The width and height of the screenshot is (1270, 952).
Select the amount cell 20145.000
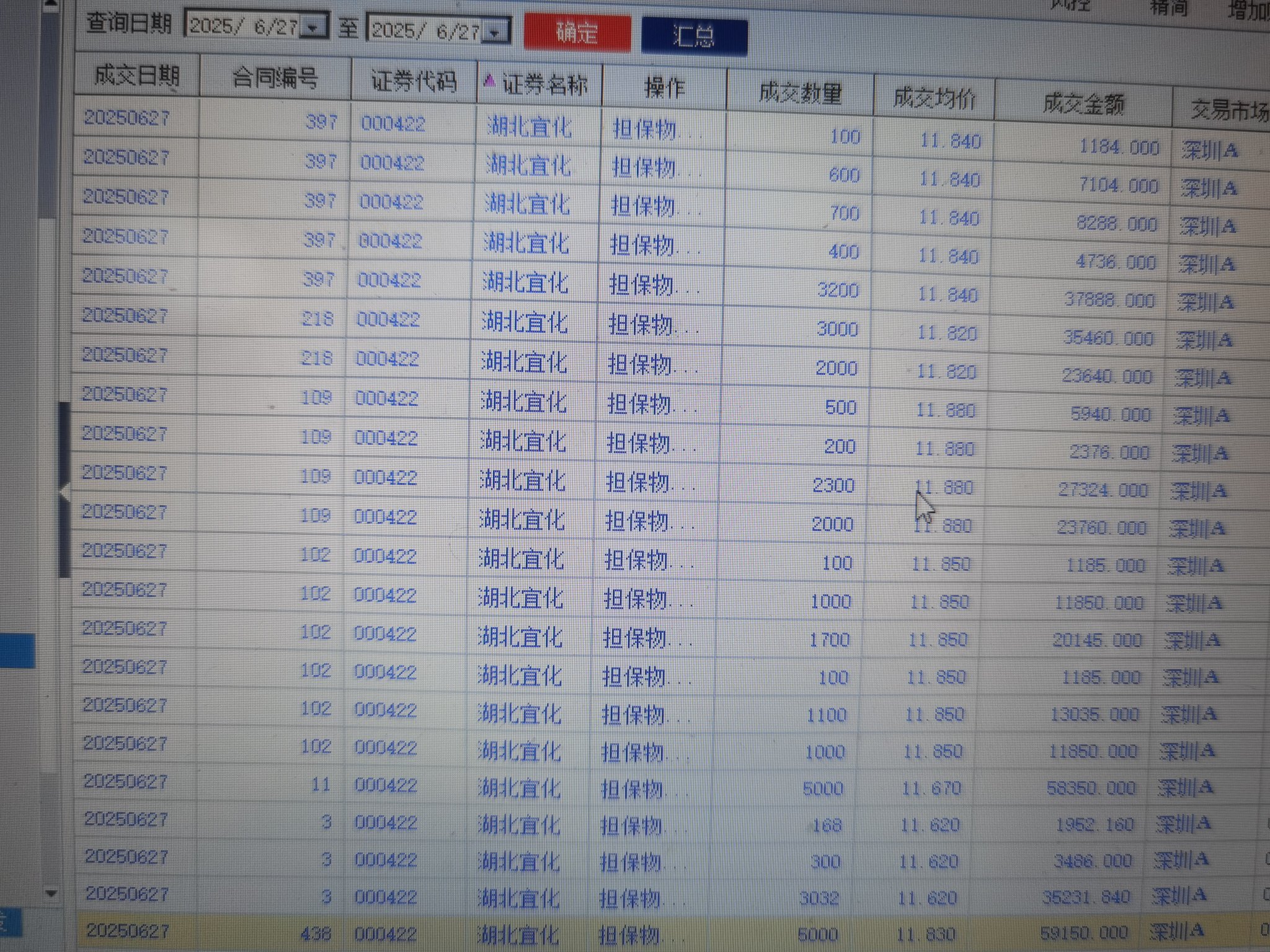click(1097, 640)
